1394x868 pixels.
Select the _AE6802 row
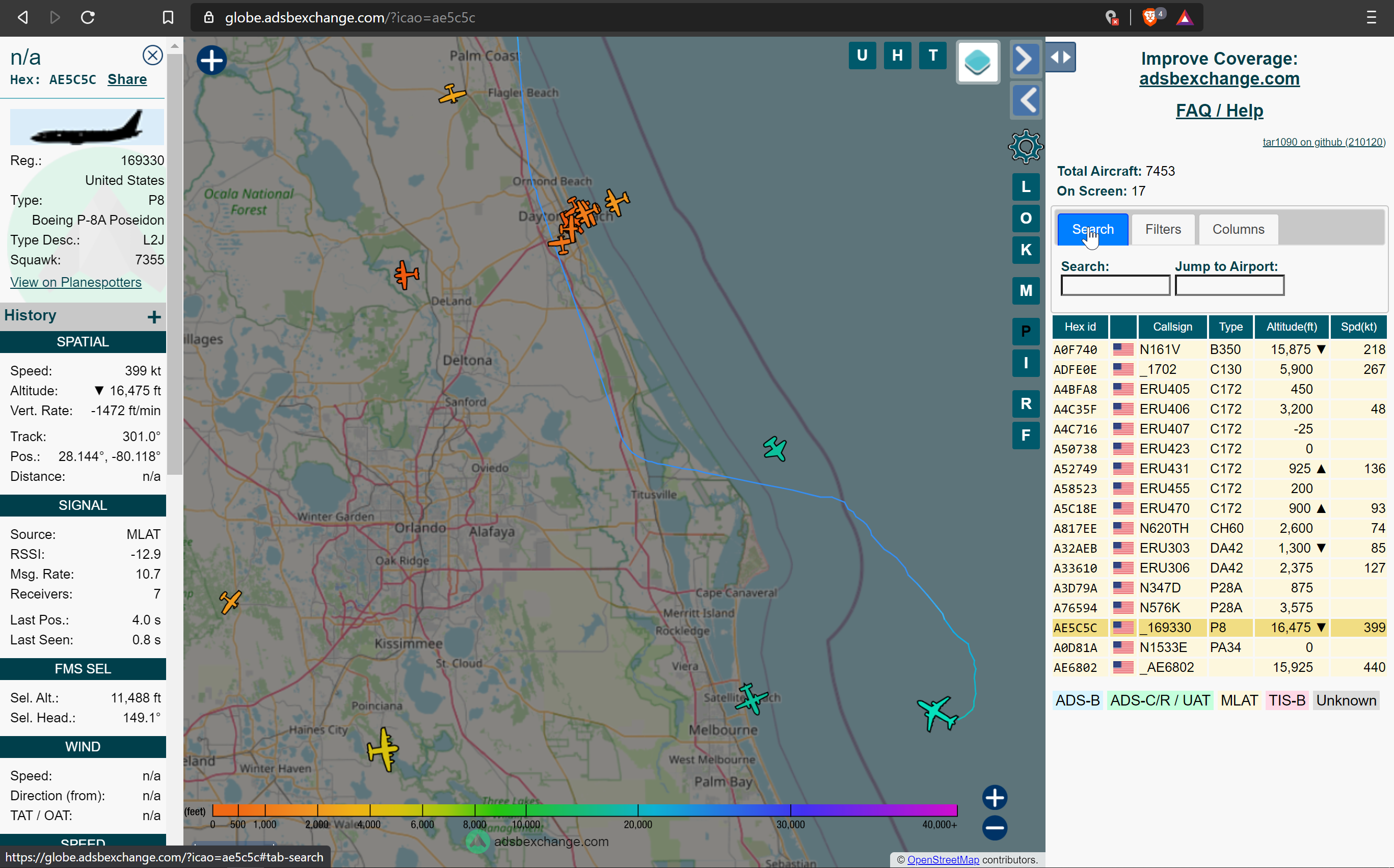pyautogui.click(x=1219, y=667)
